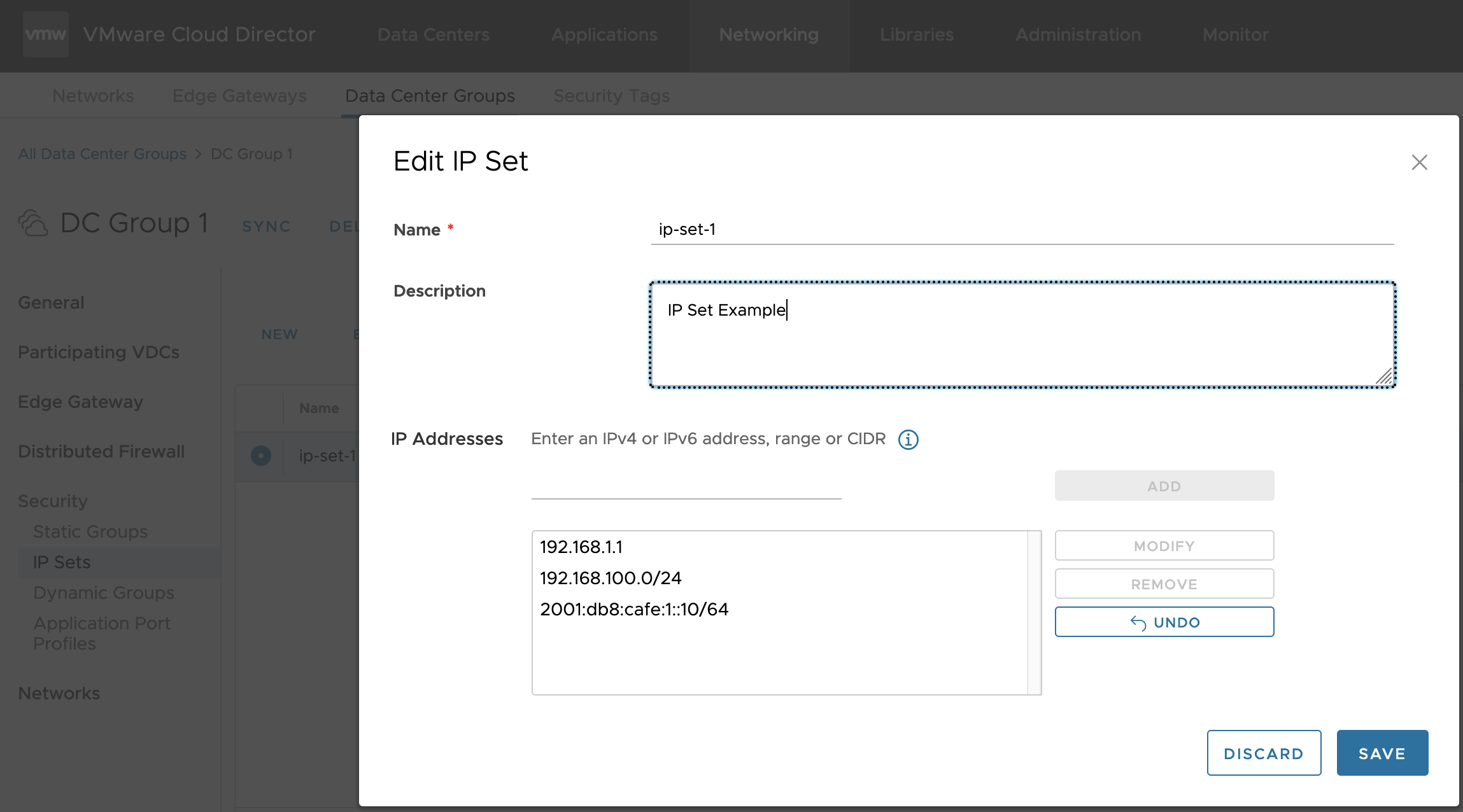Click the IP list scrollbar

click(x=1034, y=613)
